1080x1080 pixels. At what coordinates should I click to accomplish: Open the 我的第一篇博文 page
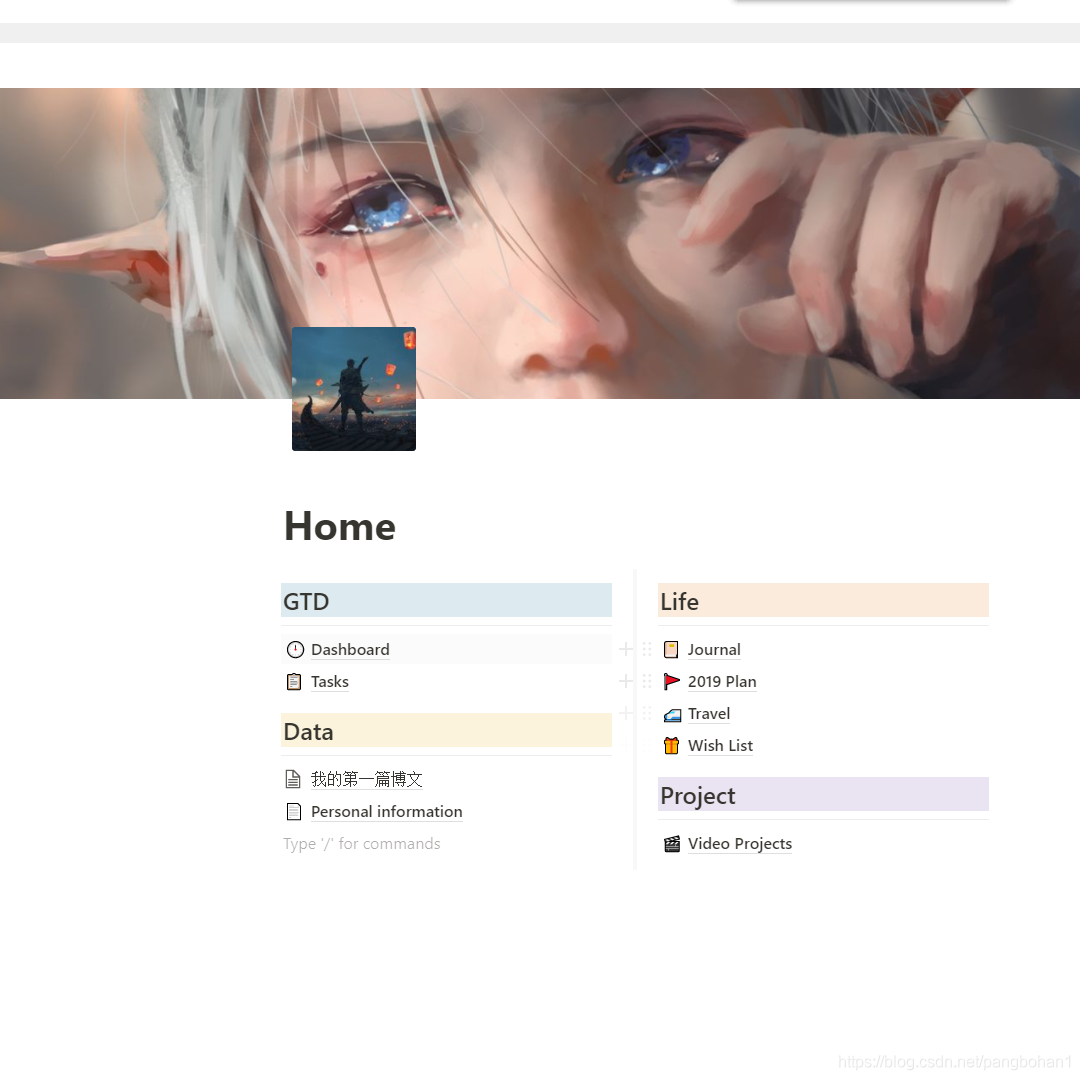[x=366, y=779]
